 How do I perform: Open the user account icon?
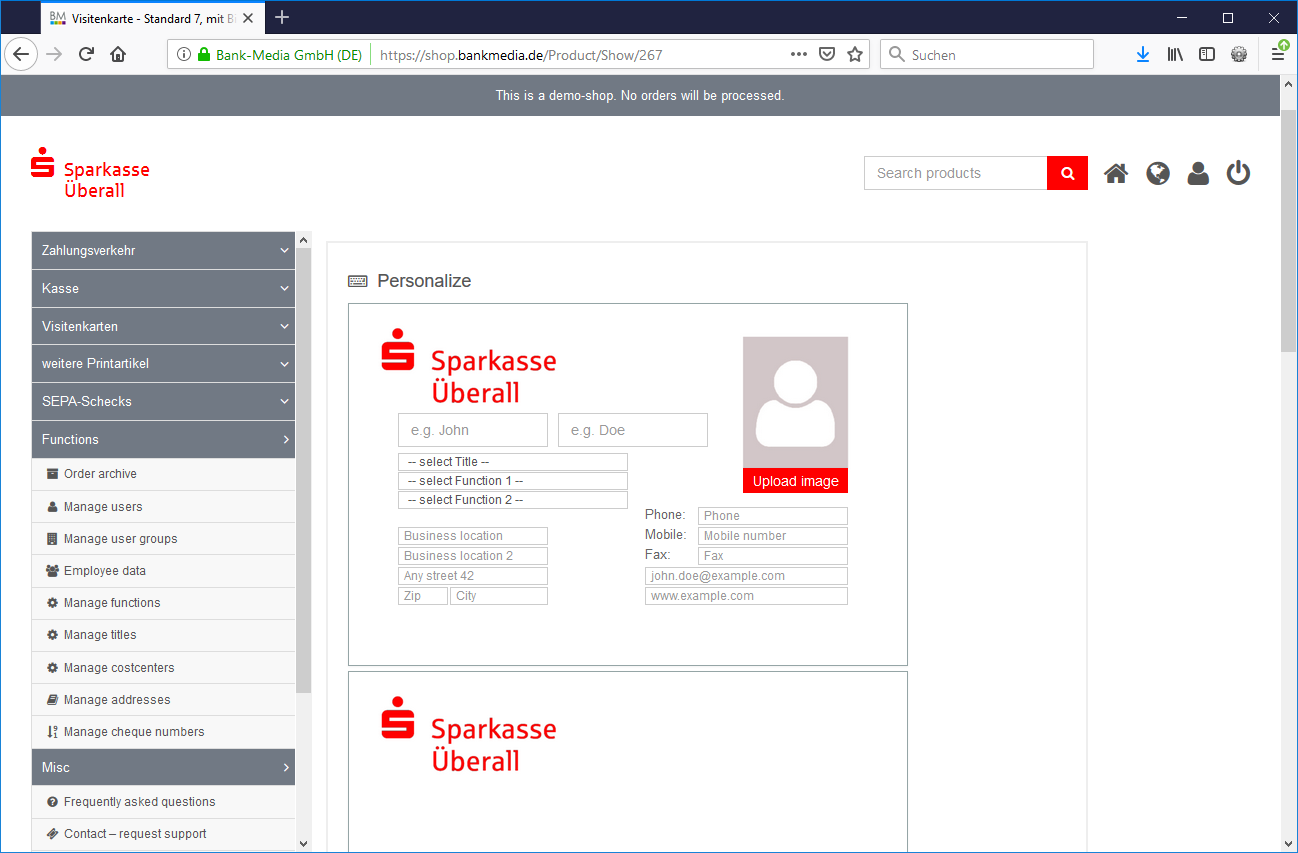coord(1198,174)
